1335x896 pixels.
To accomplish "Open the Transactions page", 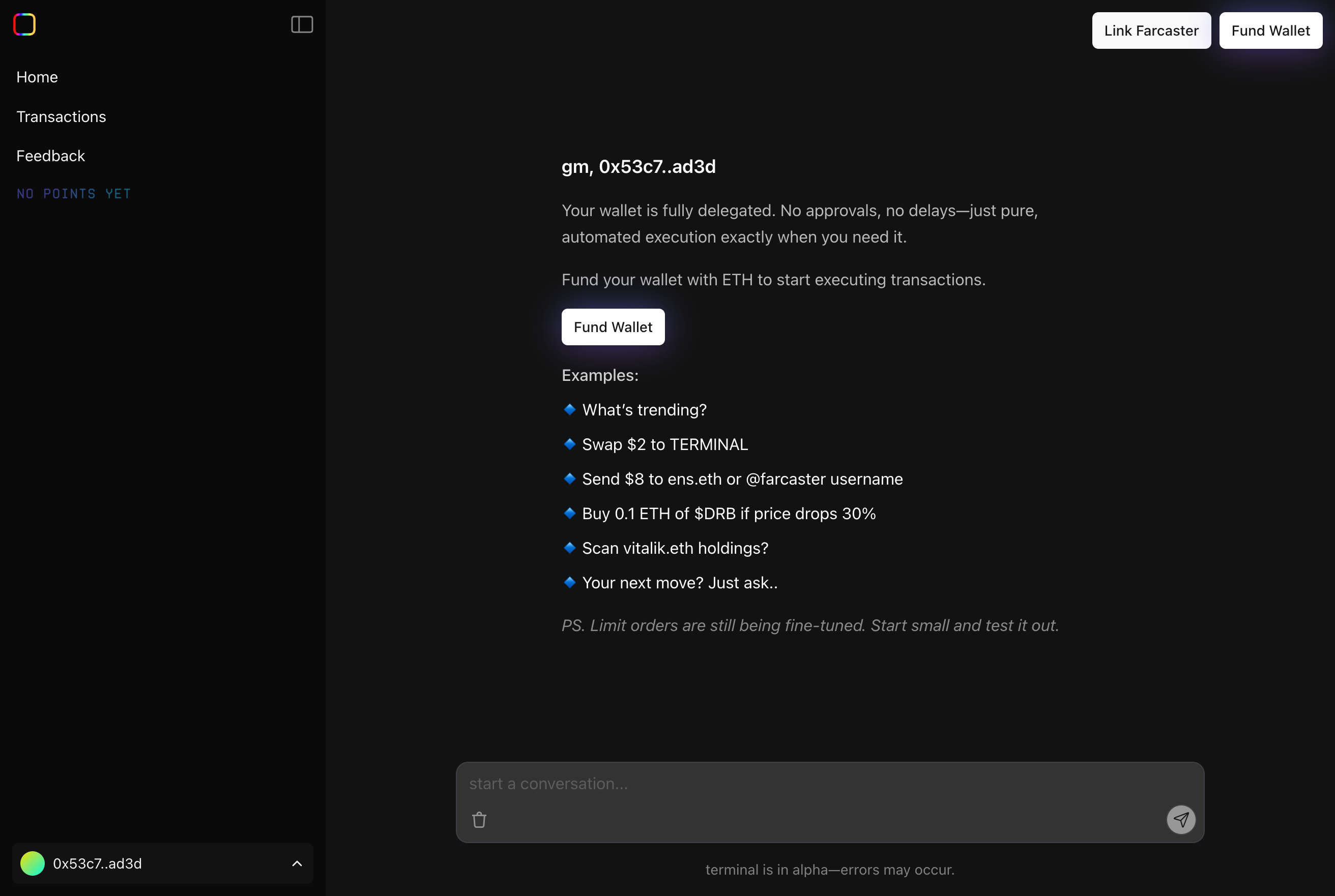I will [61, 116].
